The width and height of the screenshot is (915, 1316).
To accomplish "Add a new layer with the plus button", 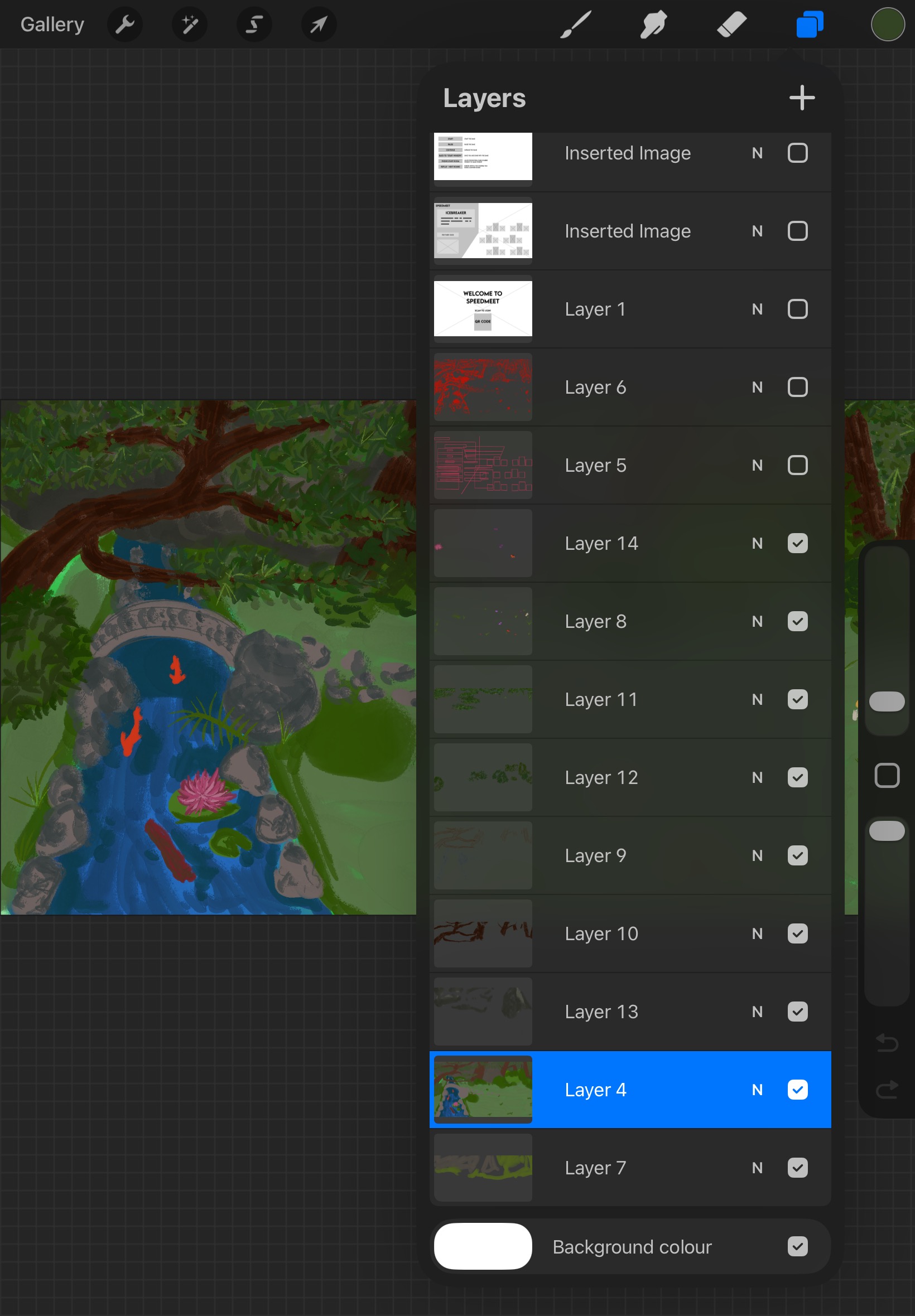I will click(802, 98).
